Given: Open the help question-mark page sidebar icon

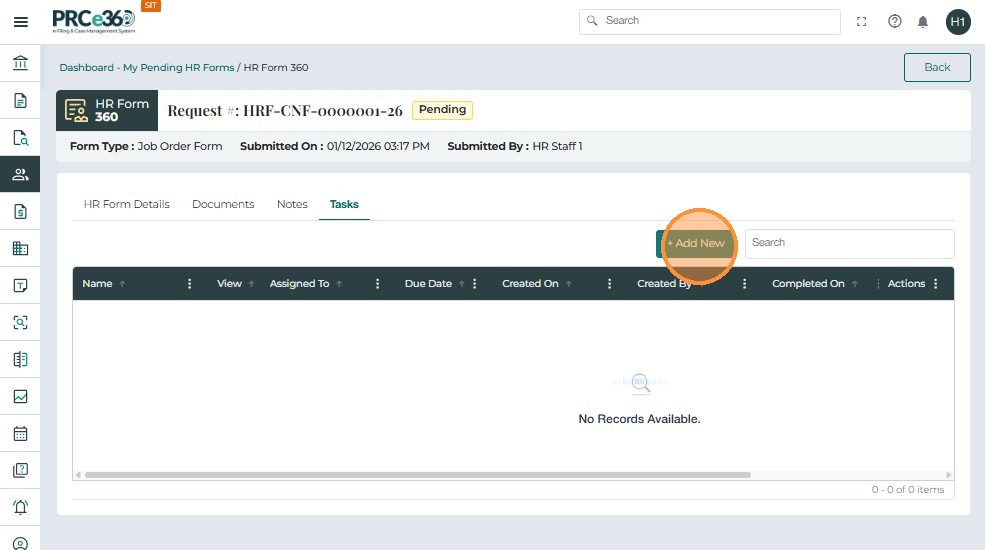Looking at the screenshot, I should pos(20,470).
